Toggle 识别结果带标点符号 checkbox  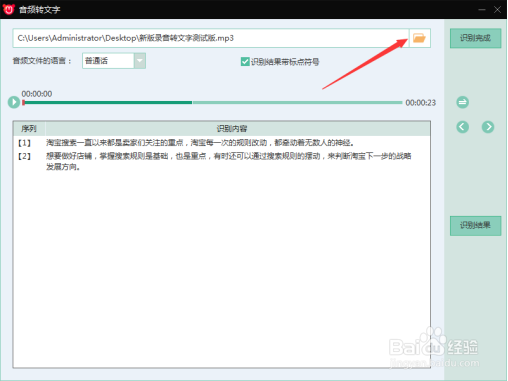[245, 62]
